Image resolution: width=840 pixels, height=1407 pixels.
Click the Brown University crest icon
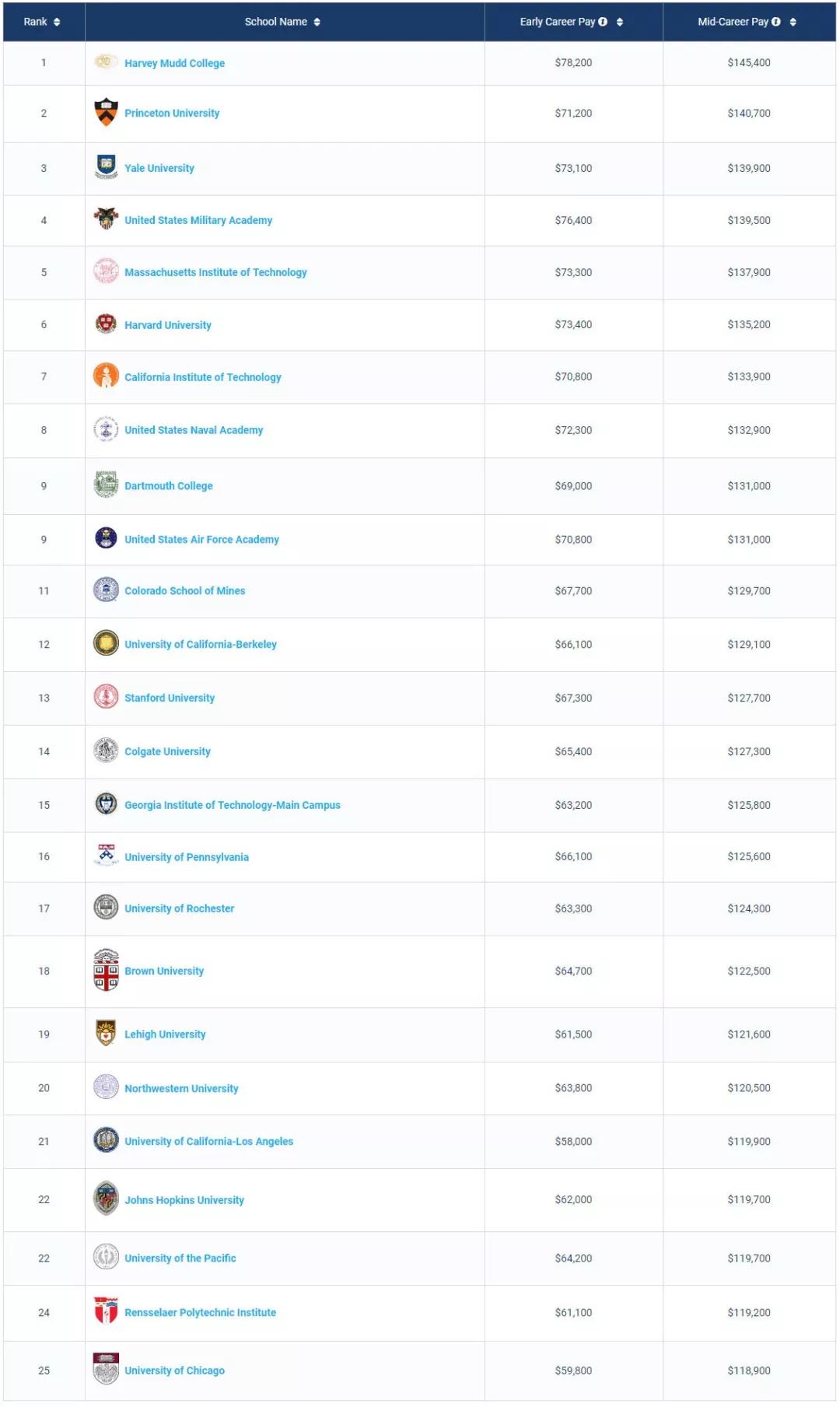[106, 970]
